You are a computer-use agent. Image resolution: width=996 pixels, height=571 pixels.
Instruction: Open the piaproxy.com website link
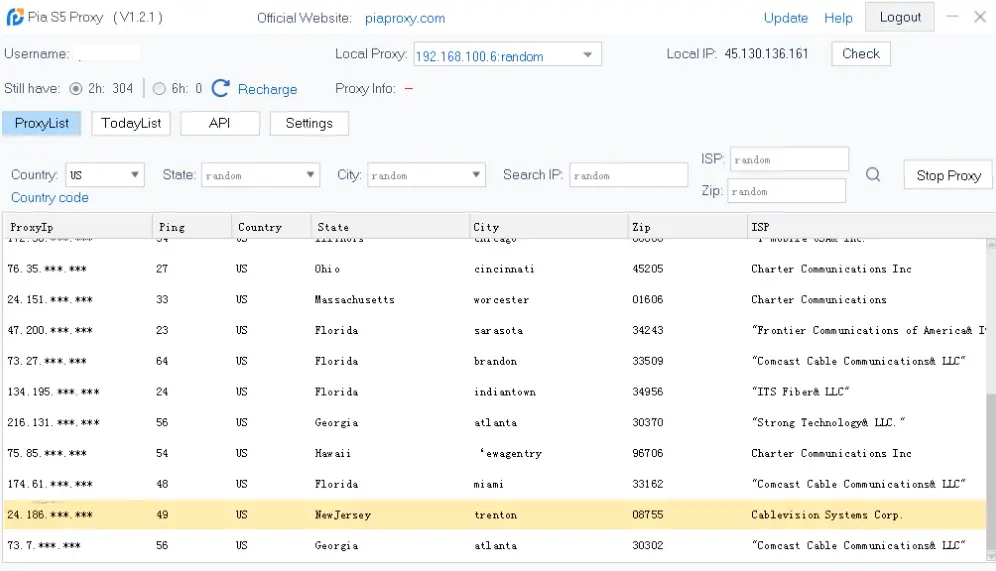[x=405, y=18]
